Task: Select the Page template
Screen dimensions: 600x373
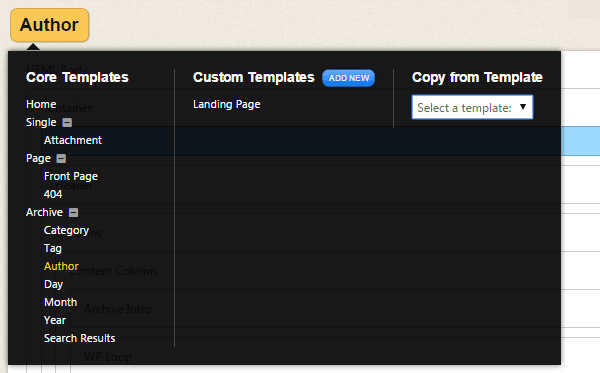Action: coord(38,158)
